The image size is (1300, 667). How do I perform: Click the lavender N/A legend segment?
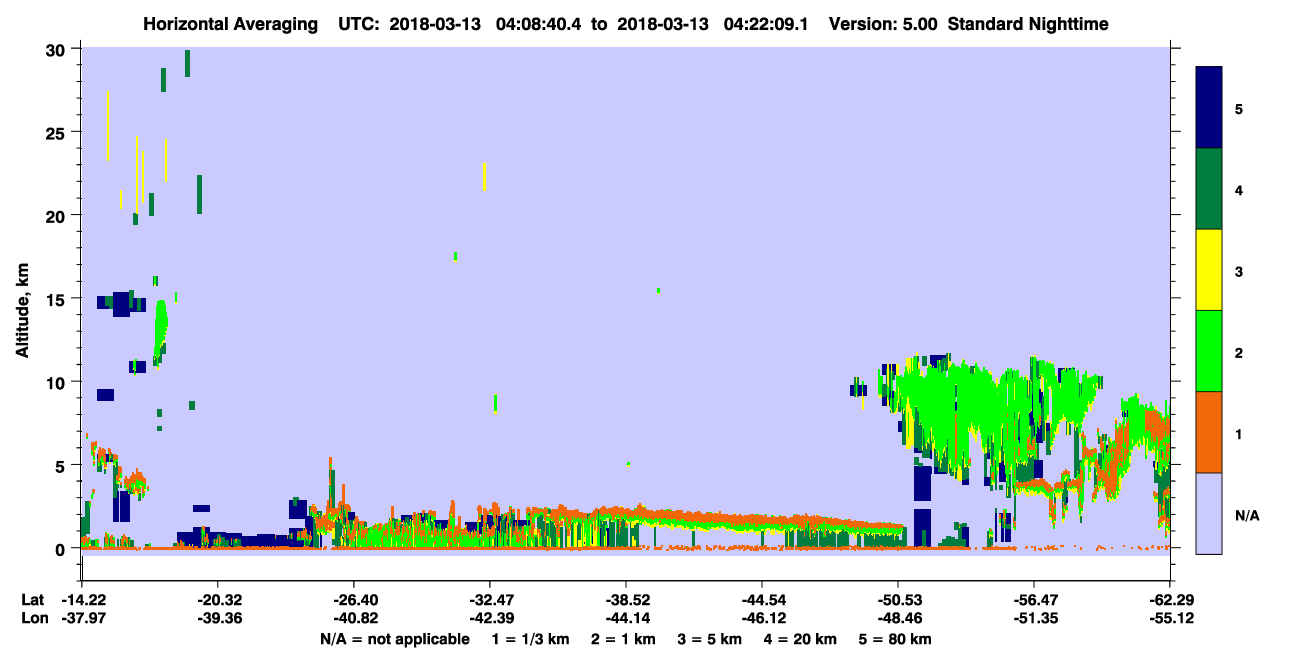pos(1209,513)
